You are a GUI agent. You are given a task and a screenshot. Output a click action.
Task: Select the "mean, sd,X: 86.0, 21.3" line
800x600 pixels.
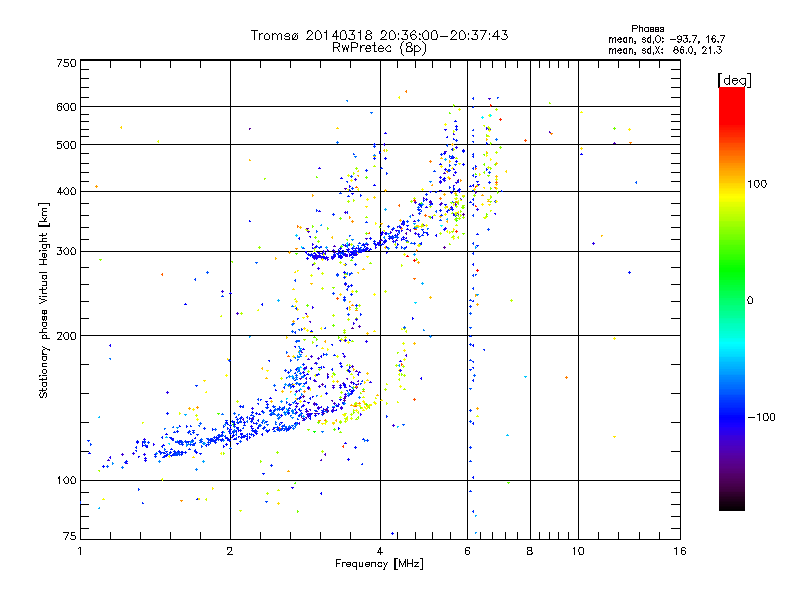[x=665, y=50]
